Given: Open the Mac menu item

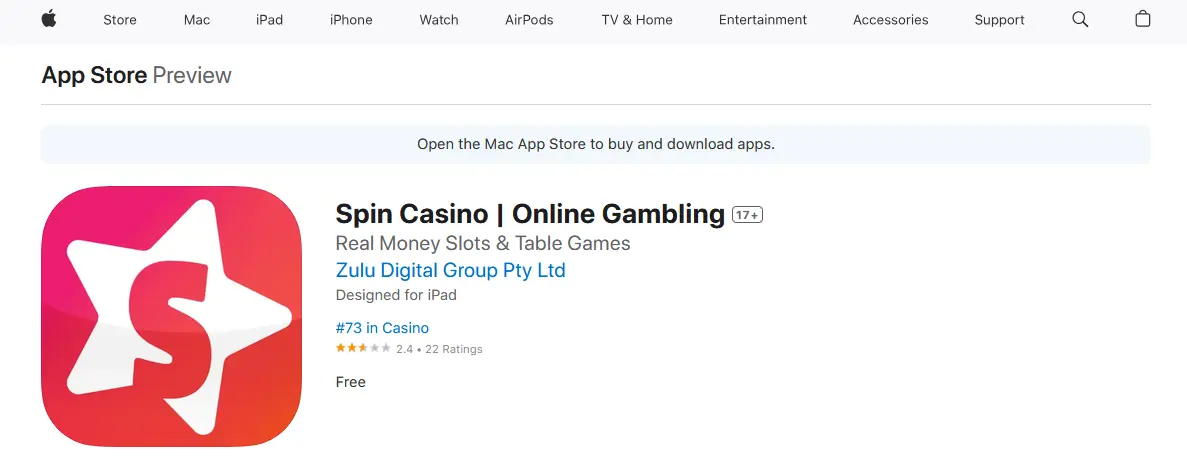Looking at the screenshot, I should [197, 20].
